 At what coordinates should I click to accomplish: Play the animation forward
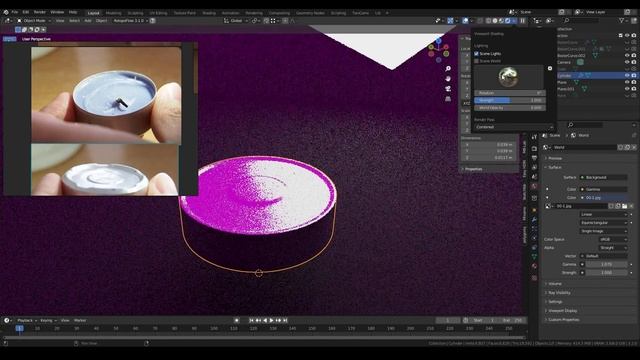click(x=271, y=320)
